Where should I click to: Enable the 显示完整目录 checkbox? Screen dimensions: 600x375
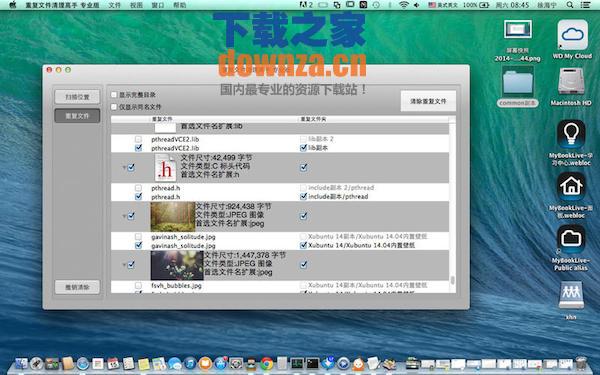coord(114,95)
